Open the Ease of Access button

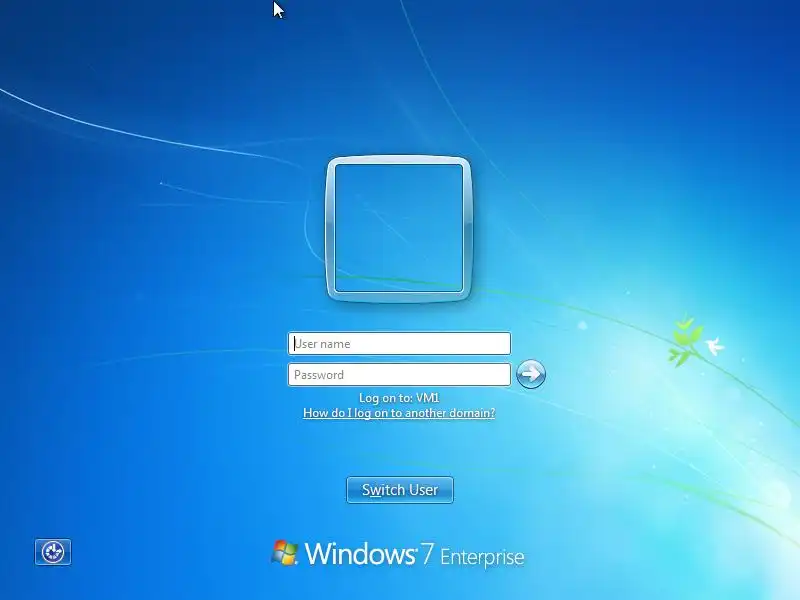point(53,552)
